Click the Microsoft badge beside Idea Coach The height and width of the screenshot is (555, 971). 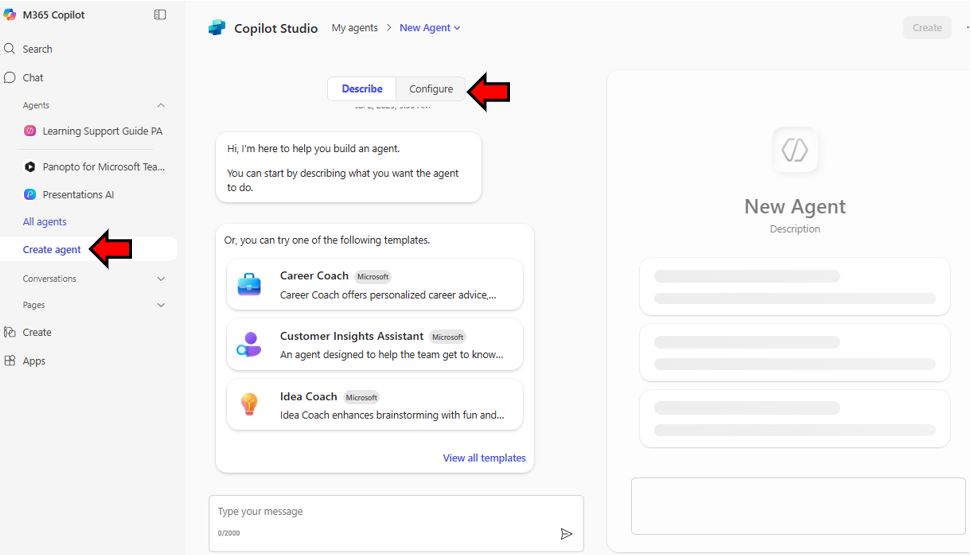362,398
